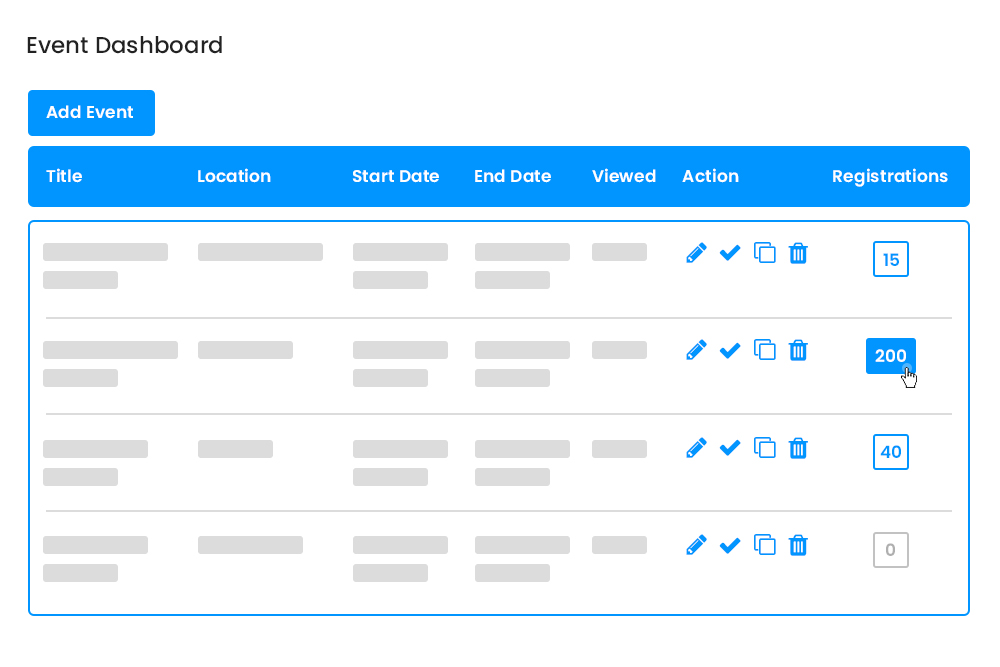The height and width of the screenshot is (667, 1000).
Task: Approve the fourth event using the checkmark icon
Action: point(730,545)
